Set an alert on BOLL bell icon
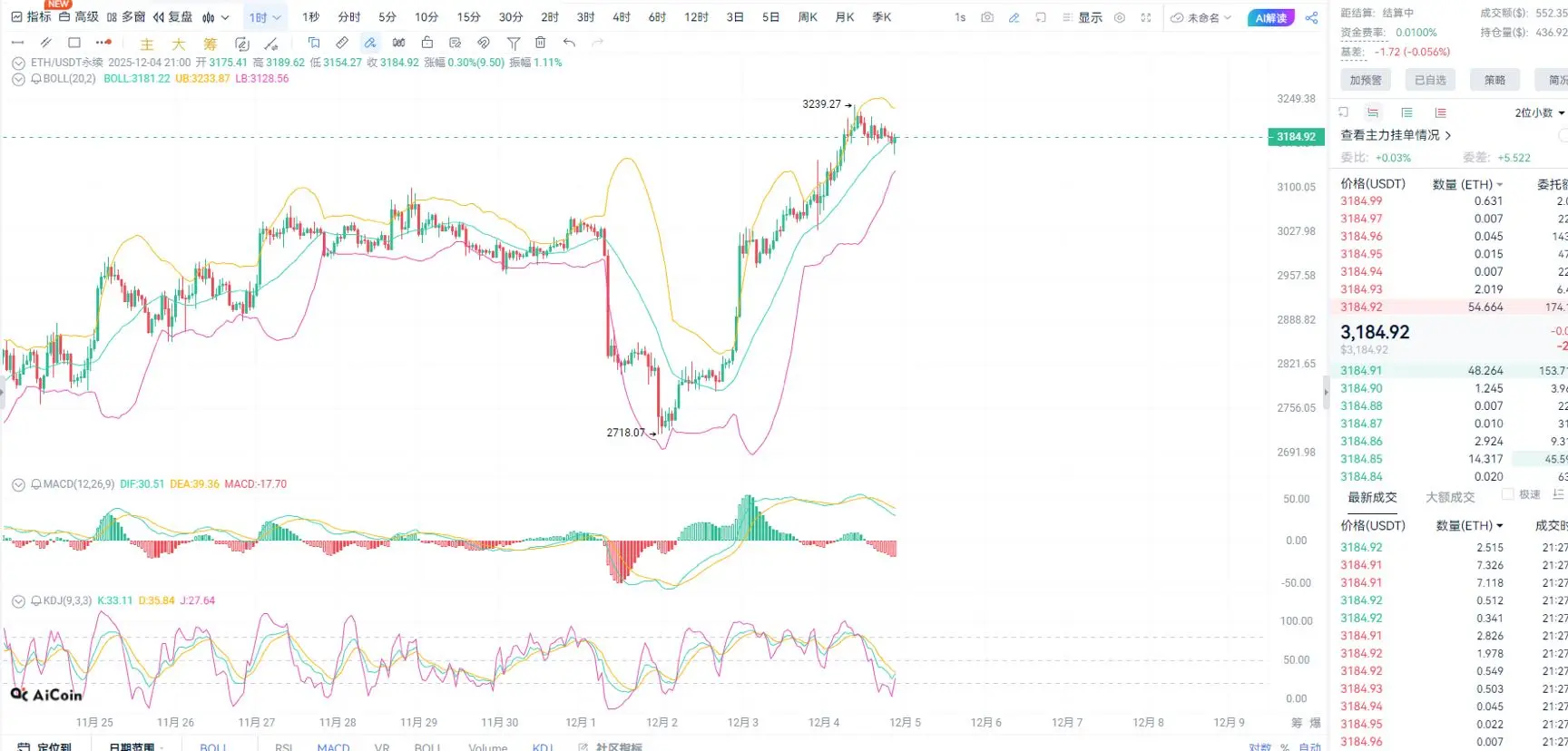The height and width of the screenshot is (751, 1568). [36, 79]
